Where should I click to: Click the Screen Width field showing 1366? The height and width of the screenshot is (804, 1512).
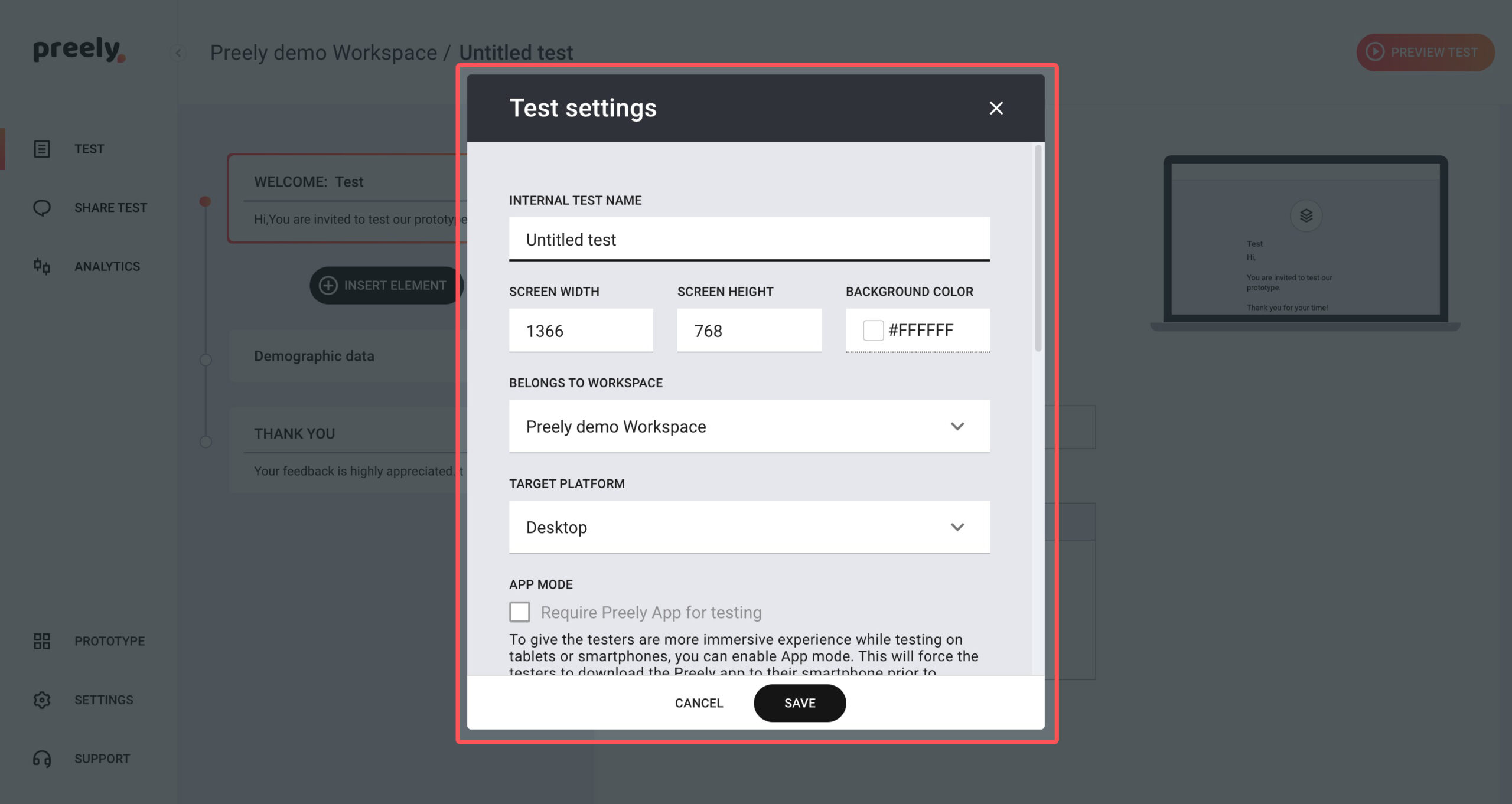coord(581,331)
